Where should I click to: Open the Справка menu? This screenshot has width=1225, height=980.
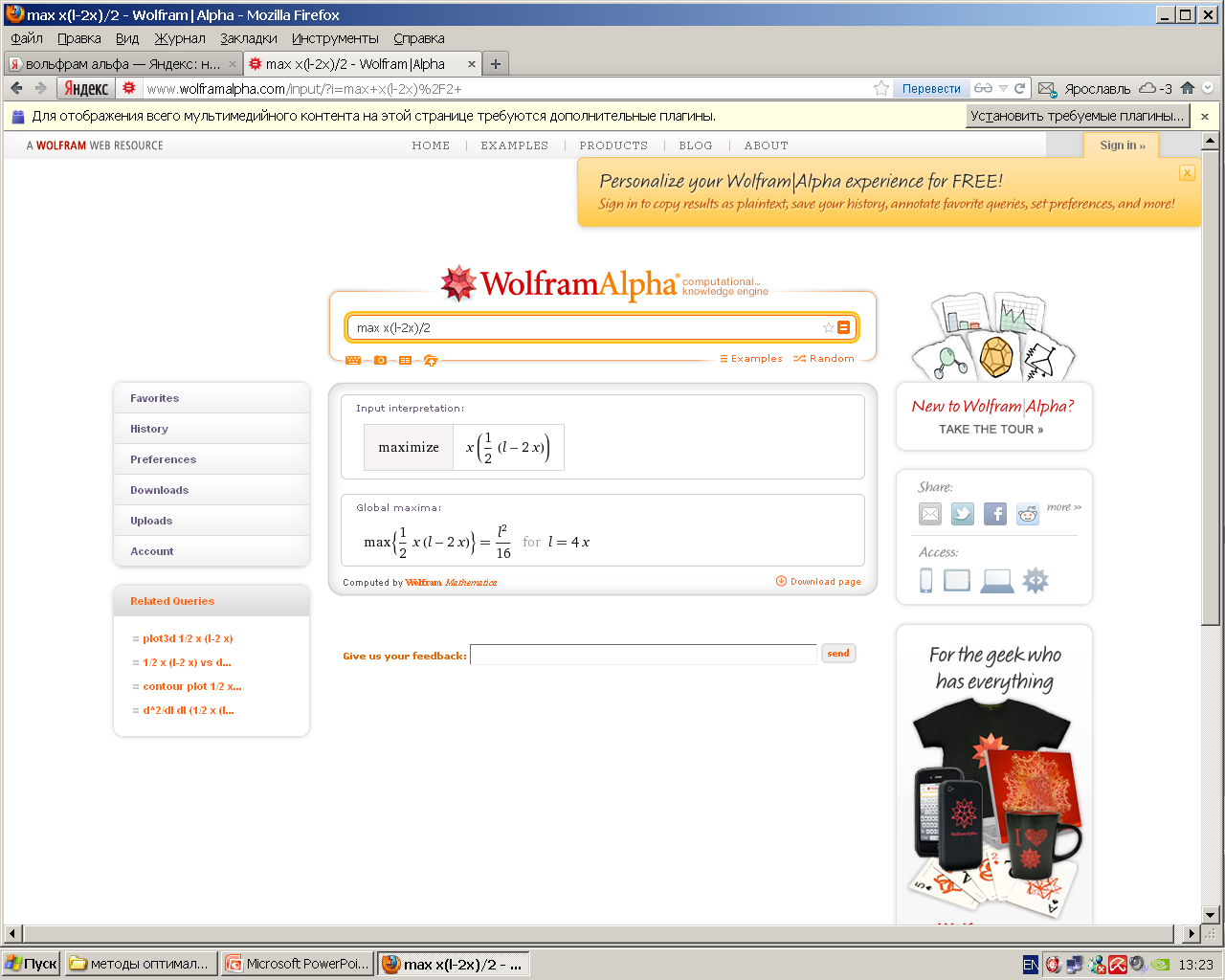click(419, 38)
